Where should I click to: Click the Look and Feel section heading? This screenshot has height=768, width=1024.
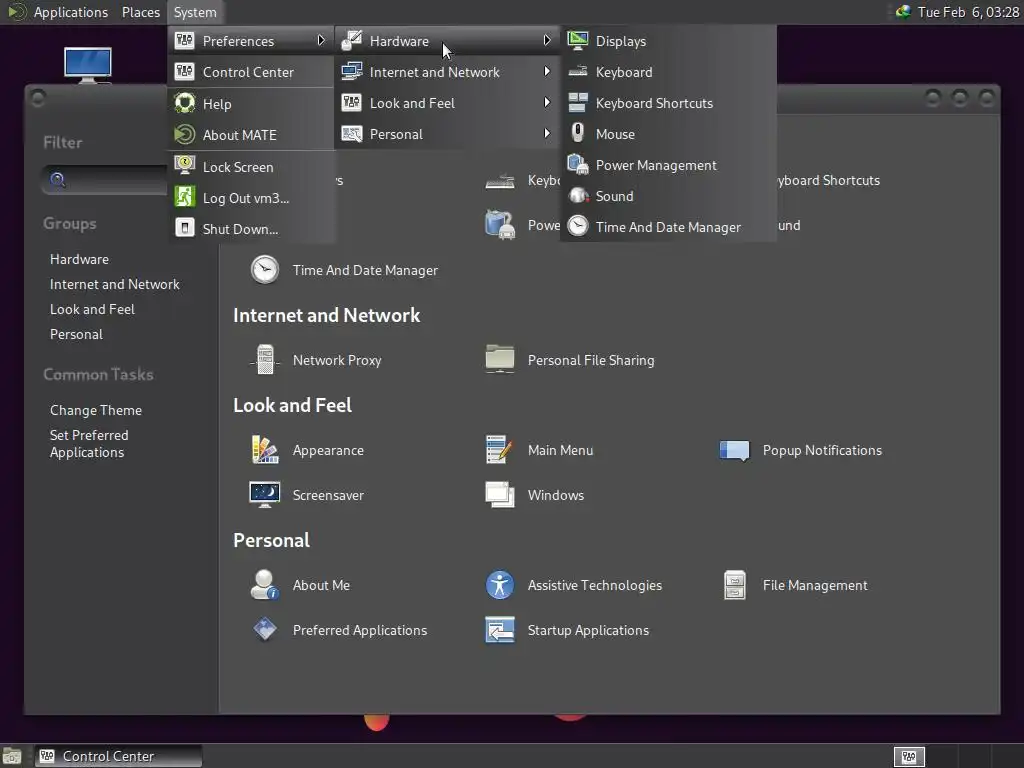293,406
